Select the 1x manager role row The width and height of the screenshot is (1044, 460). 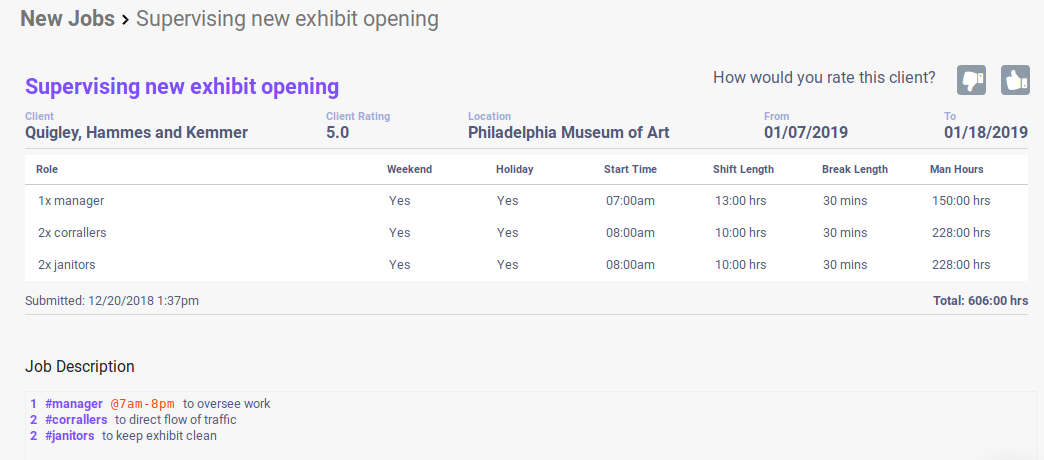[71, 201]
